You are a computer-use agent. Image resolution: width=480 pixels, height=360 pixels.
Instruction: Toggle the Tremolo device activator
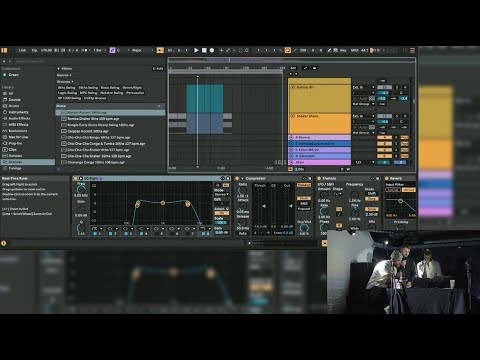(x=319, y=179)
